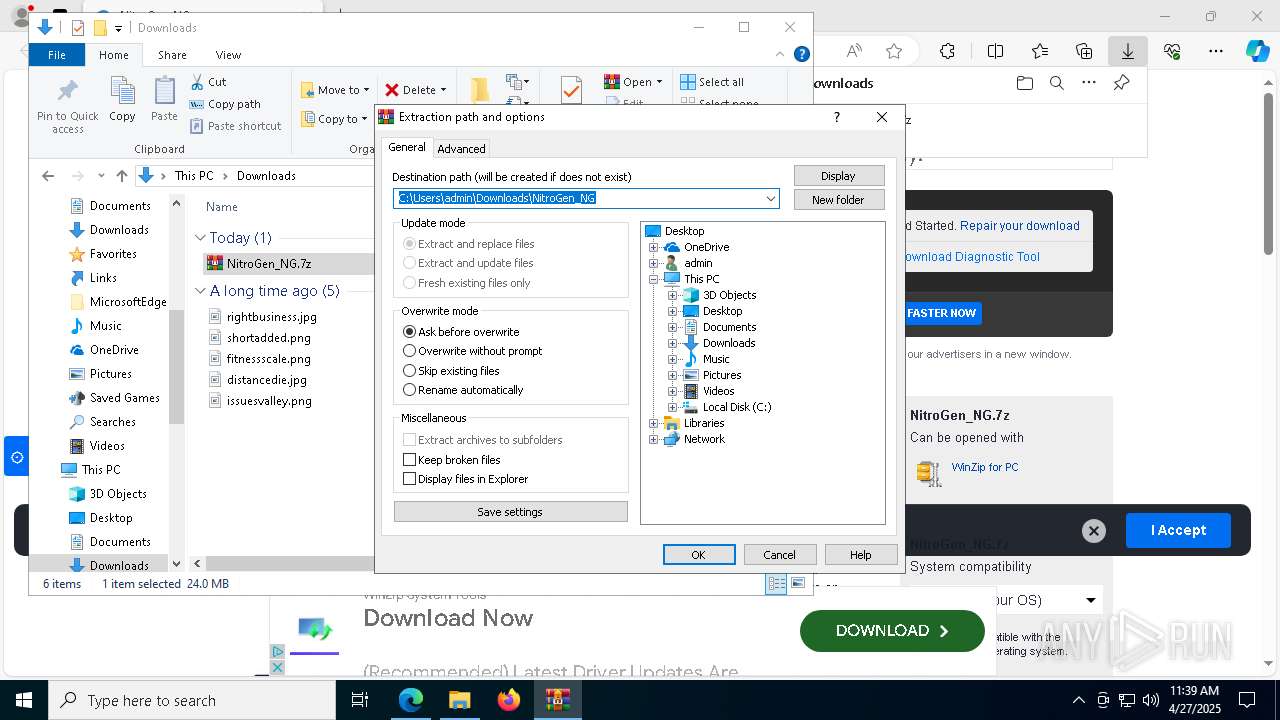The width and height of the screenshot is (1280, 720).
Task: Click Cancel in extraction dialog
Action: pos(780,555)
